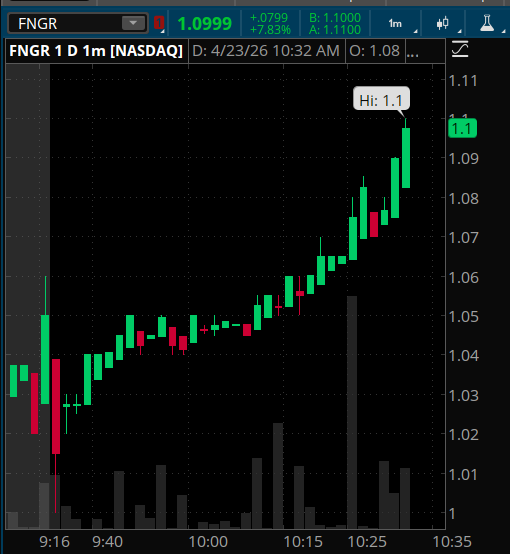The width and height of the screenshot is (510, 554).
Task: Open the drawing tools icon beside the chart header
Action: [460, 49]
